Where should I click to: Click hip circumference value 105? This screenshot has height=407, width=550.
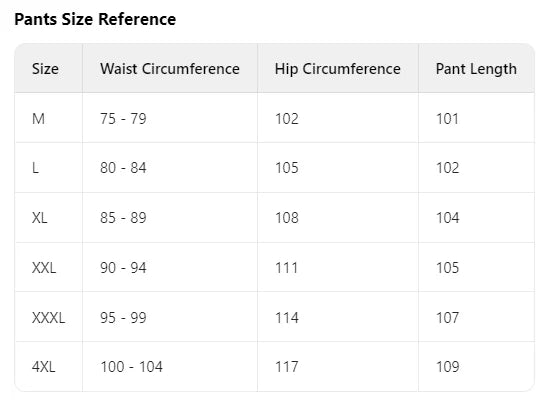(x=287, y=168)
